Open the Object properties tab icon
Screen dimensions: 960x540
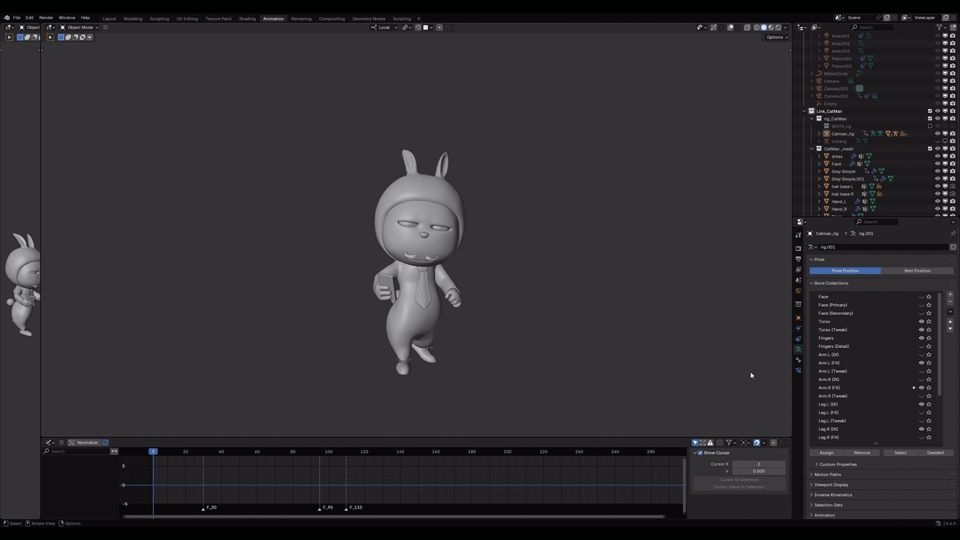pyautogui.click(x=798, y=318)
